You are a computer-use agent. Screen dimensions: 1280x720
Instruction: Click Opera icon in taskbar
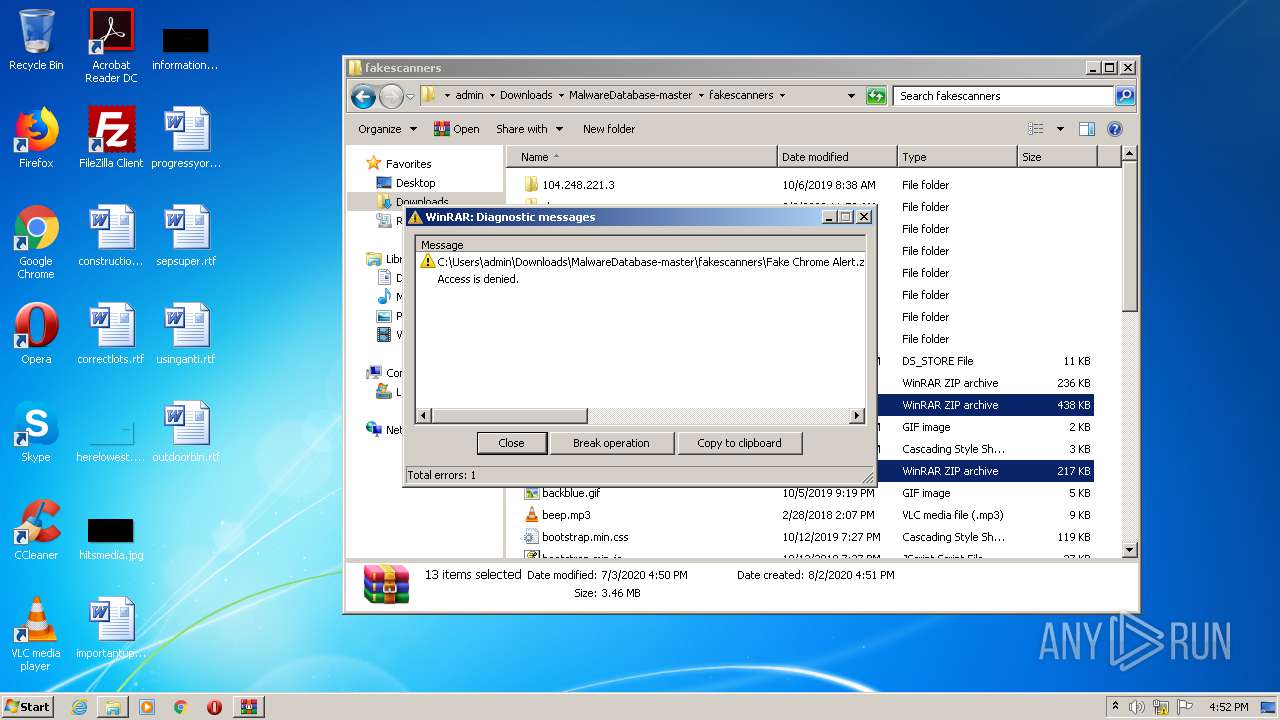coord(214,707)
